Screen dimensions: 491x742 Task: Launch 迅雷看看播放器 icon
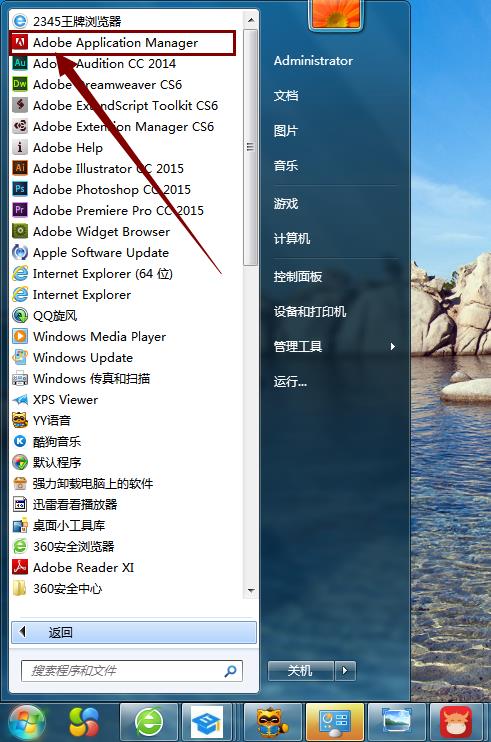20,504
